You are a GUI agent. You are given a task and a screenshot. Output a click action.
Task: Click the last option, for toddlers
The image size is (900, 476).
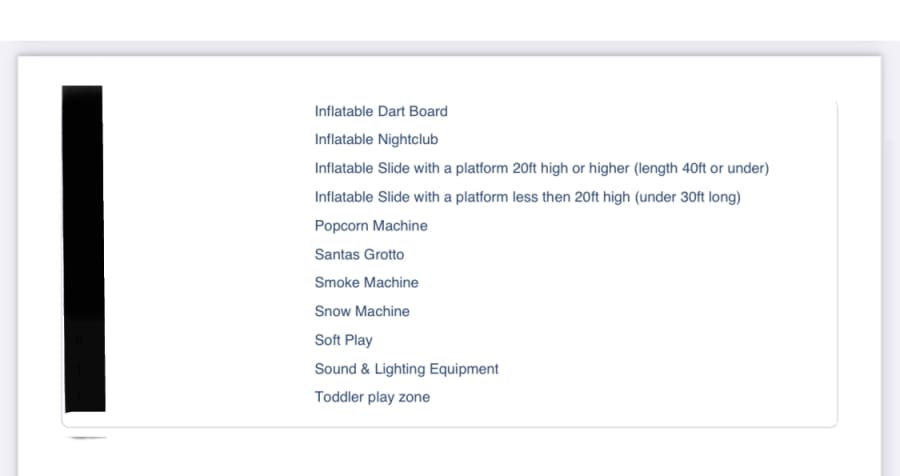(372, 397)
